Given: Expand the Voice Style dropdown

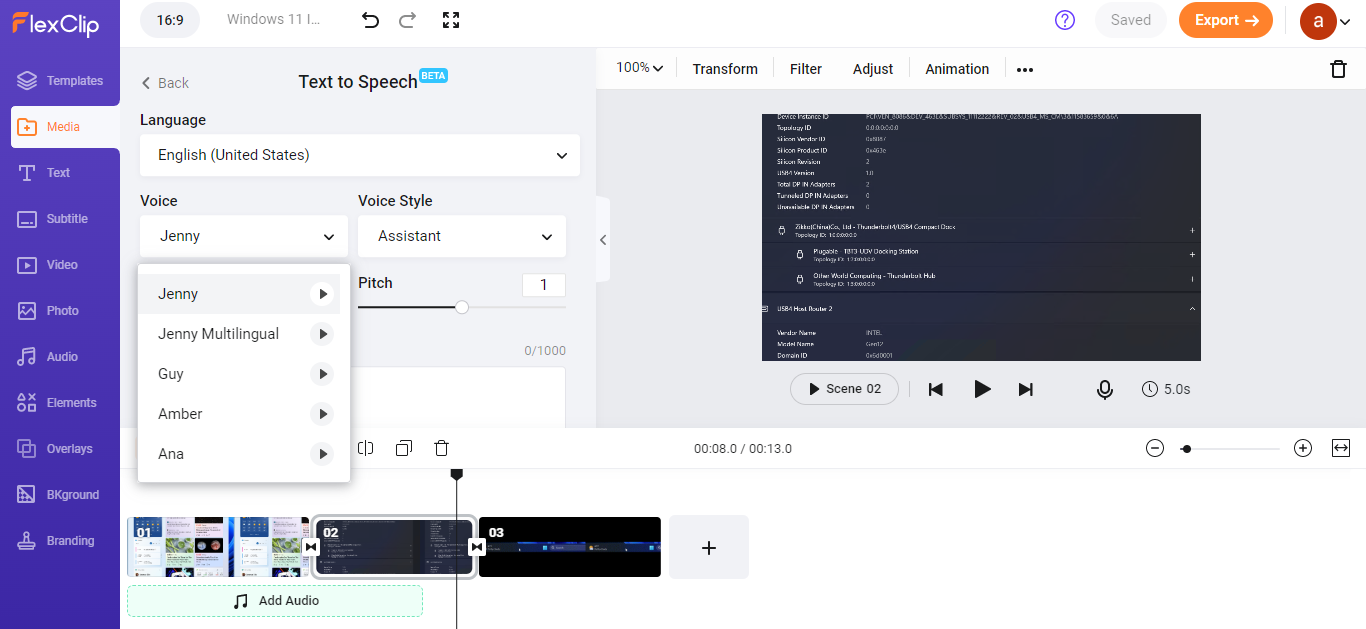Looking at the screenshot, I should pos(462,237).
